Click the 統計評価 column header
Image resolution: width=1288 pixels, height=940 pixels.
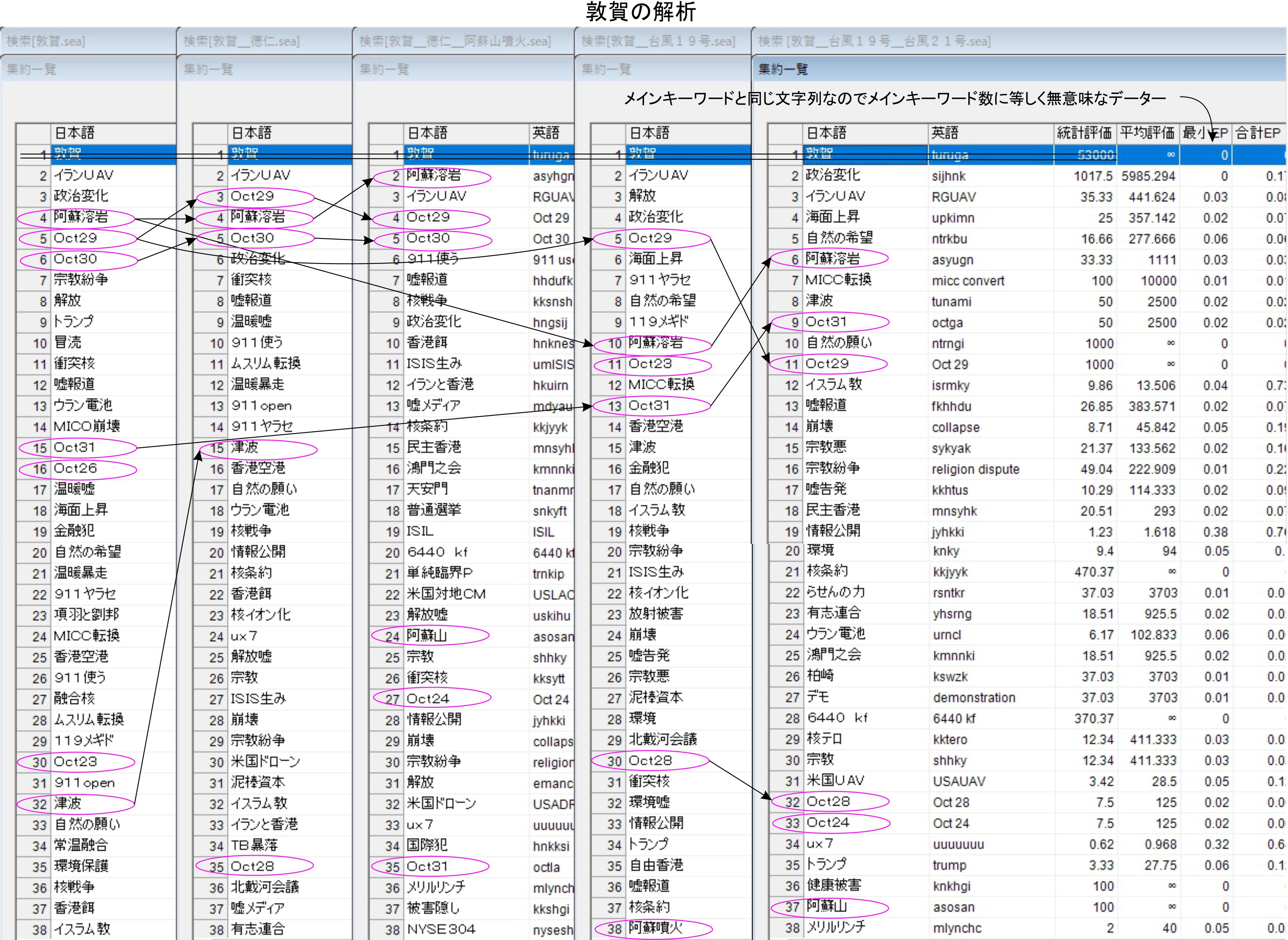[1084, 133]
